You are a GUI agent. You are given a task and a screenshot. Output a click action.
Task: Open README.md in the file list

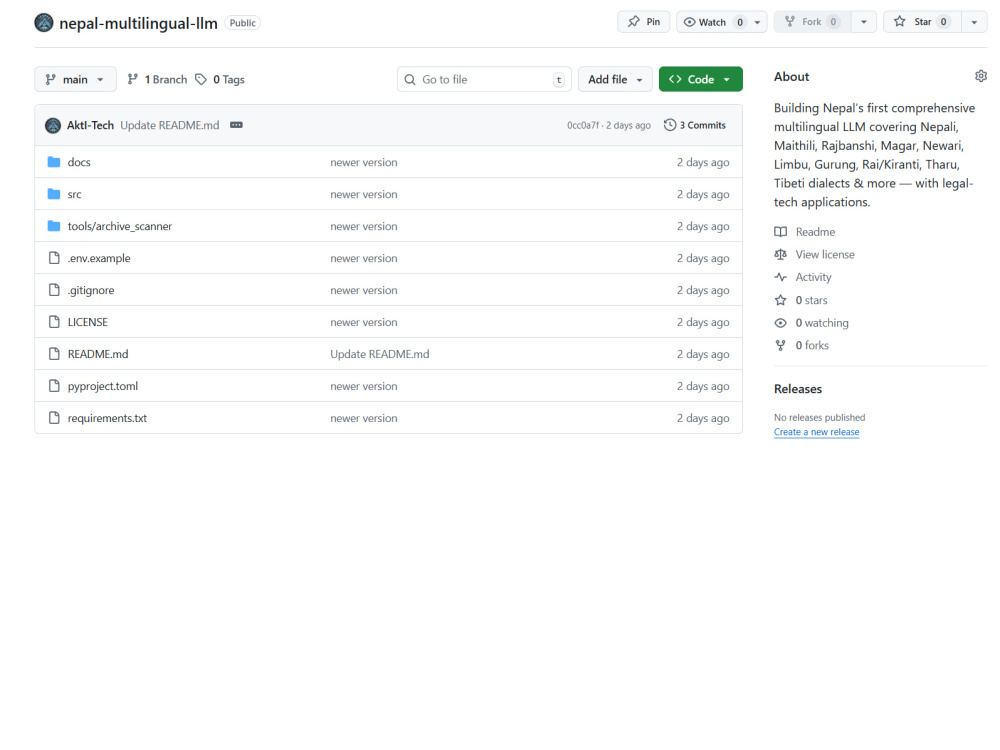click(98, 354)
